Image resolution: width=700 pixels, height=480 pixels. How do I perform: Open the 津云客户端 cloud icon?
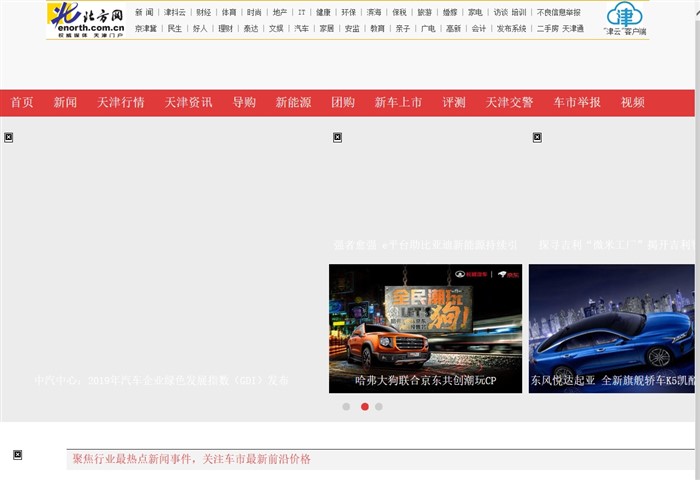coord(625,19)
